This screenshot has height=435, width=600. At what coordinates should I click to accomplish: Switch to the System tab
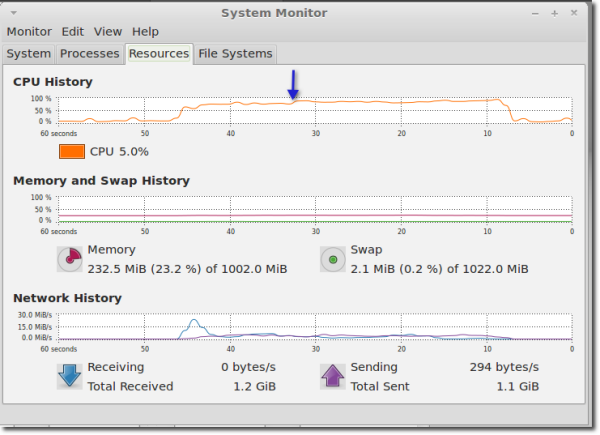[29, 54]
